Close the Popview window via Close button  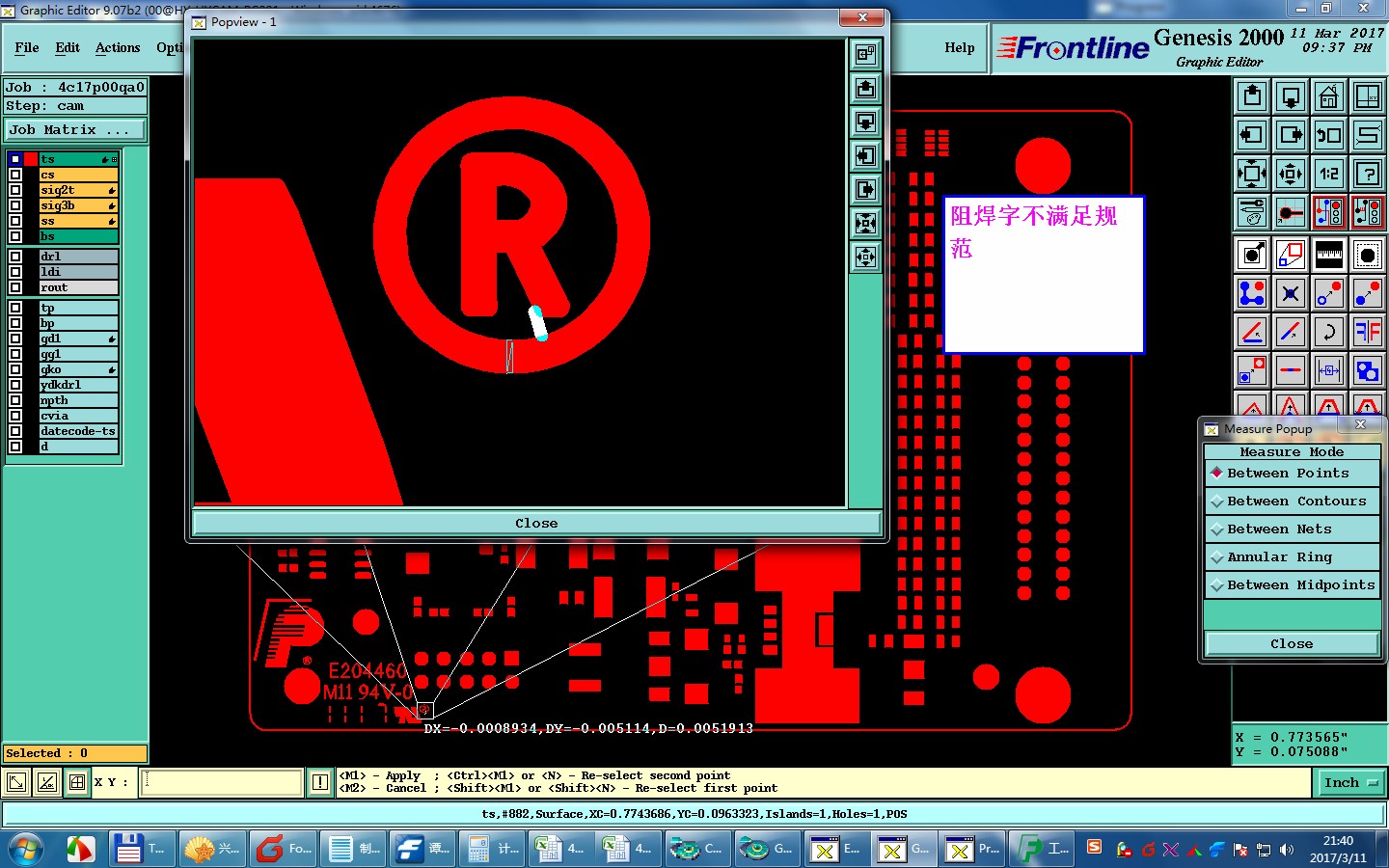536,524
